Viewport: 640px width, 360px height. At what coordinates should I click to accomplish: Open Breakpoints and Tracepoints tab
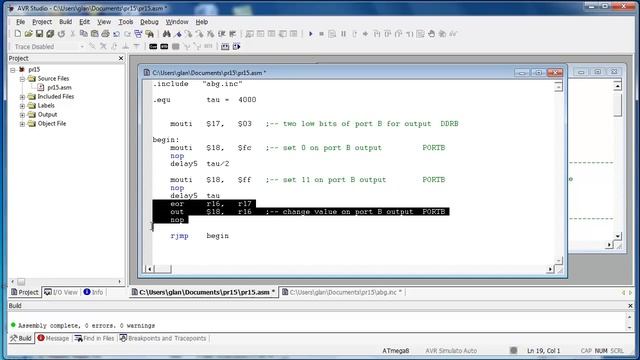[x=163, y=338]
